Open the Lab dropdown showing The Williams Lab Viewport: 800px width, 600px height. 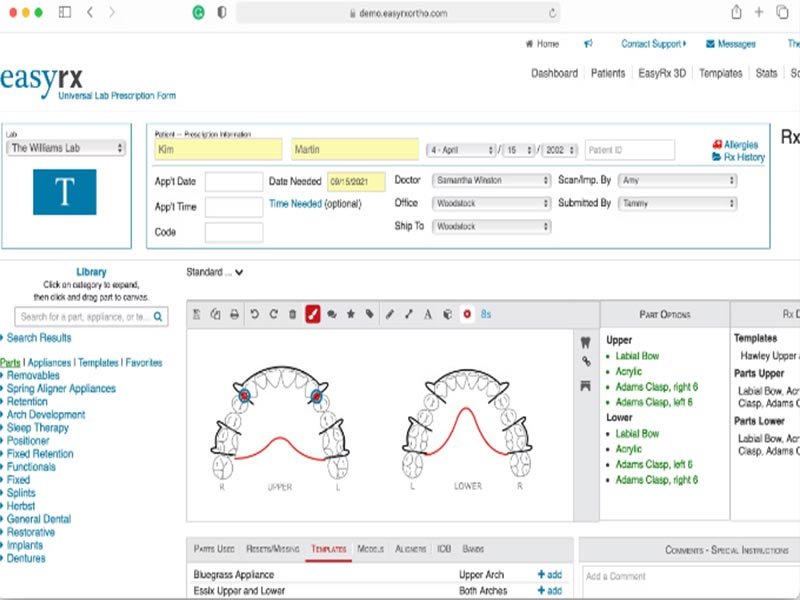(66, 148)
